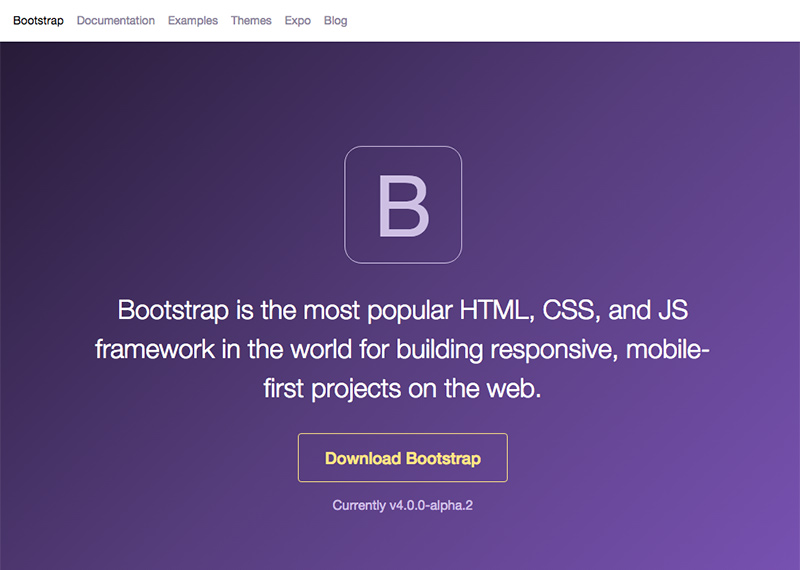Open the Blog nav link

335,20
